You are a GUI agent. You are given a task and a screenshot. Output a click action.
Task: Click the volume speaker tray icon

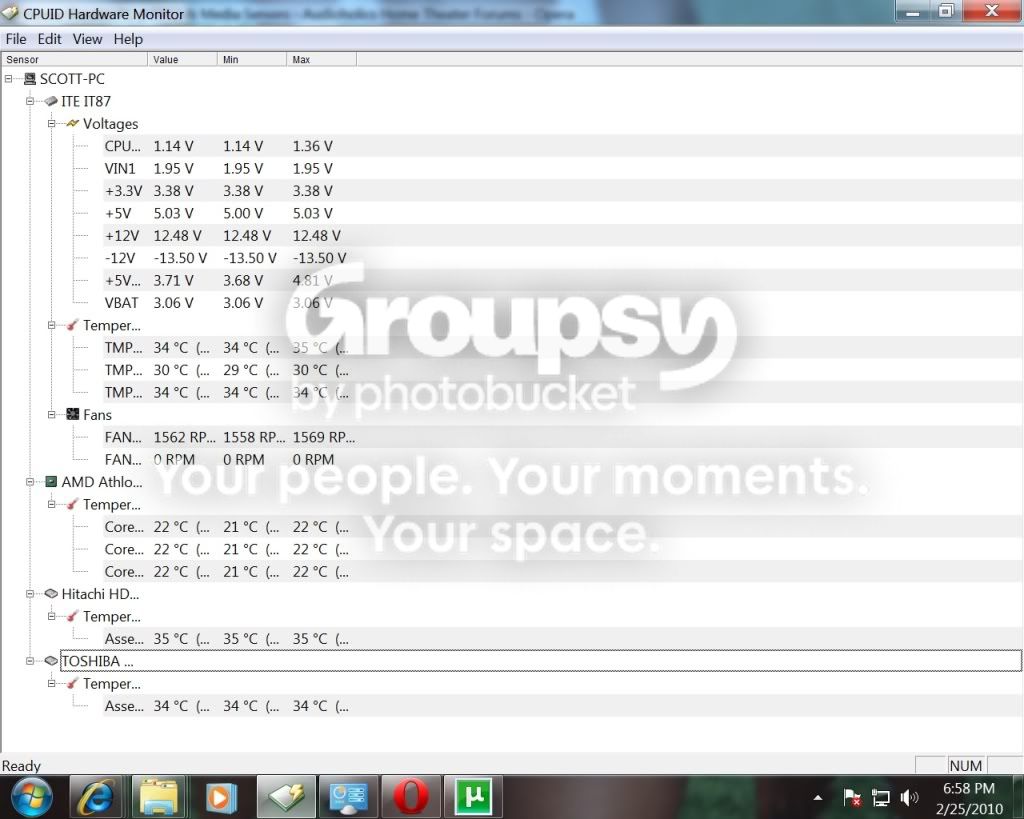pyautogui.click(x=909, y=797)
